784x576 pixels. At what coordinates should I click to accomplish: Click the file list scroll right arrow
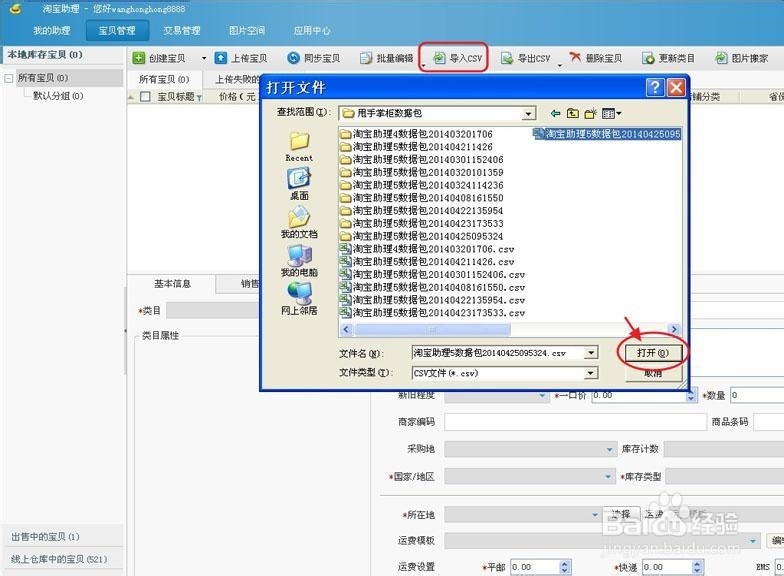674,330
